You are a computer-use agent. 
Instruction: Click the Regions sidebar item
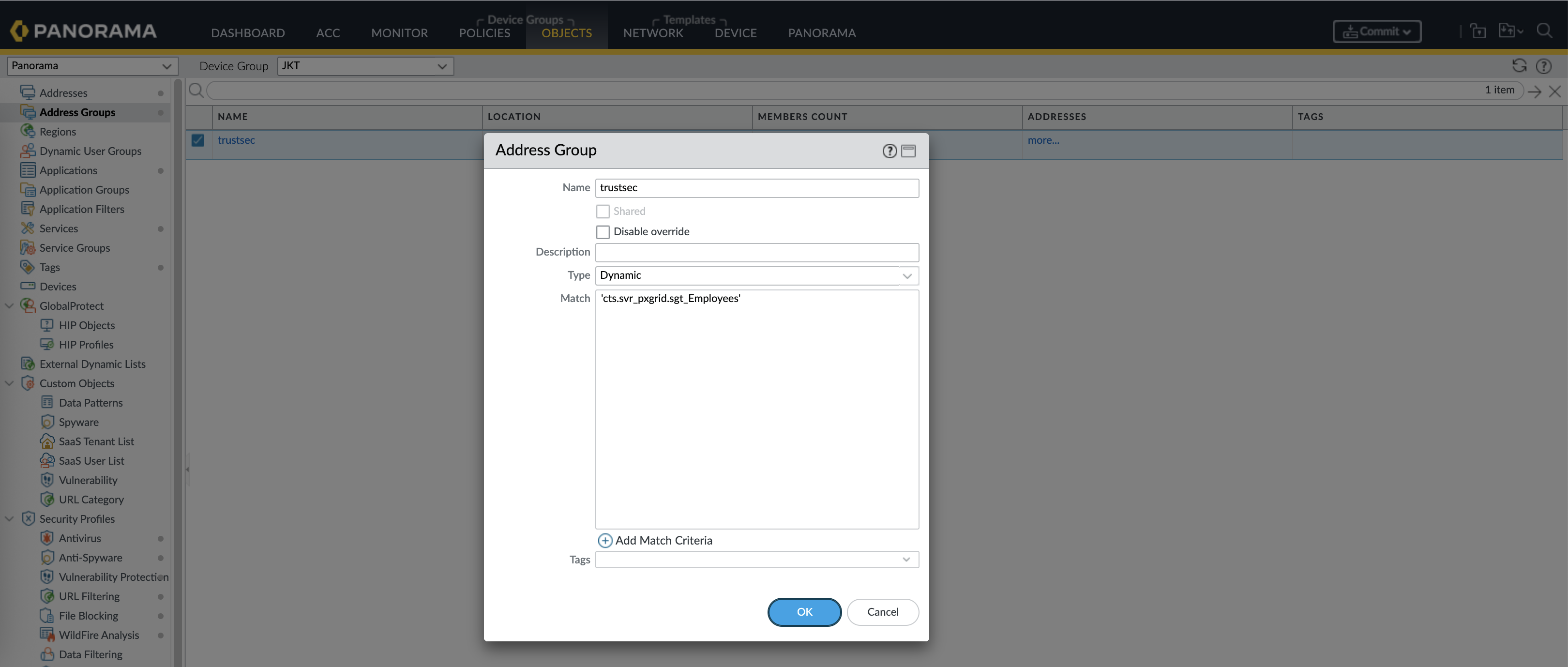(x=57, y=132)
